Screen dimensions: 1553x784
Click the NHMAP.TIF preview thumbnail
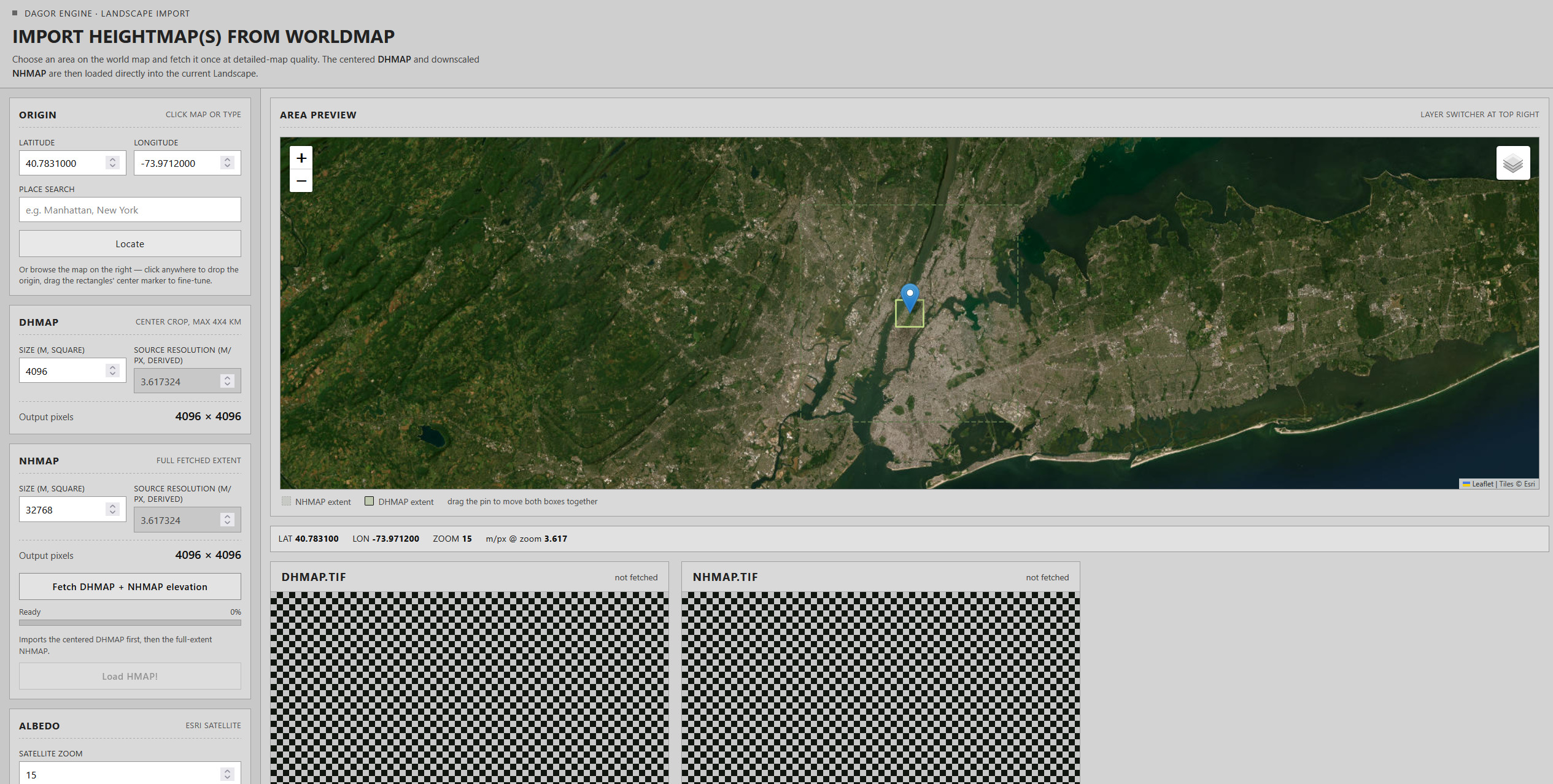[x=881, y=688]
